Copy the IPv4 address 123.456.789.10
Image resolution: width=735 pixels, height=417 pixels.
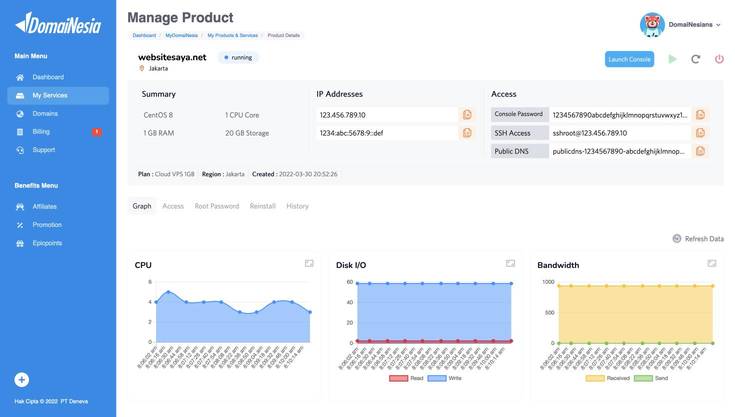467,115
